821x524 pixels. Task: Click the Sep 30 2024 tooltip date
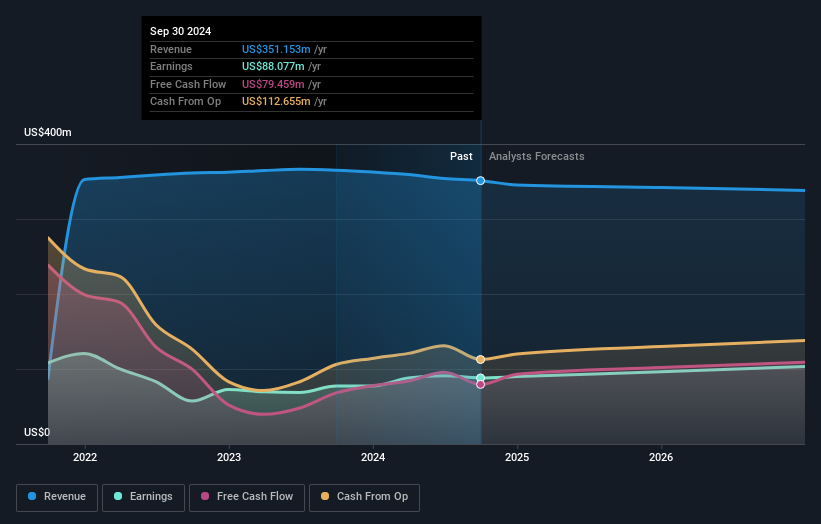181,31
